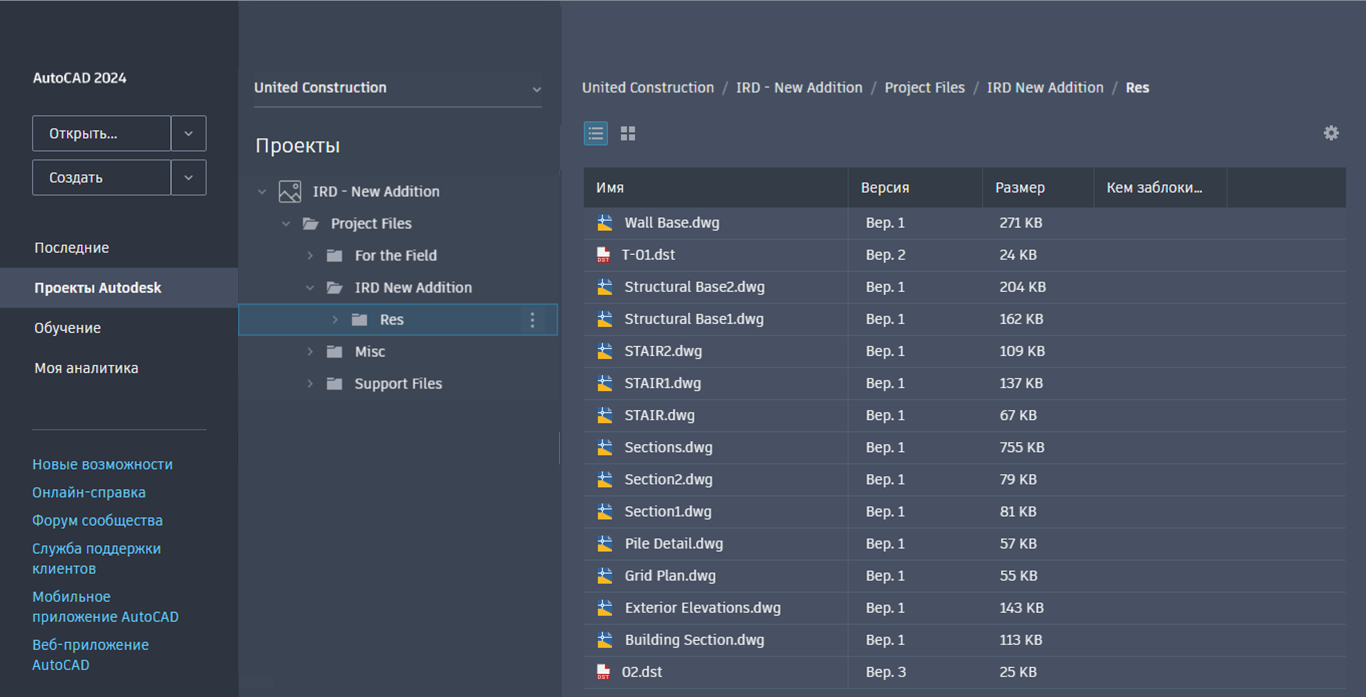Open the dropdown arrow next to Создать
The width and height of the screenshot is (1366, 697).
coord(189,178)
